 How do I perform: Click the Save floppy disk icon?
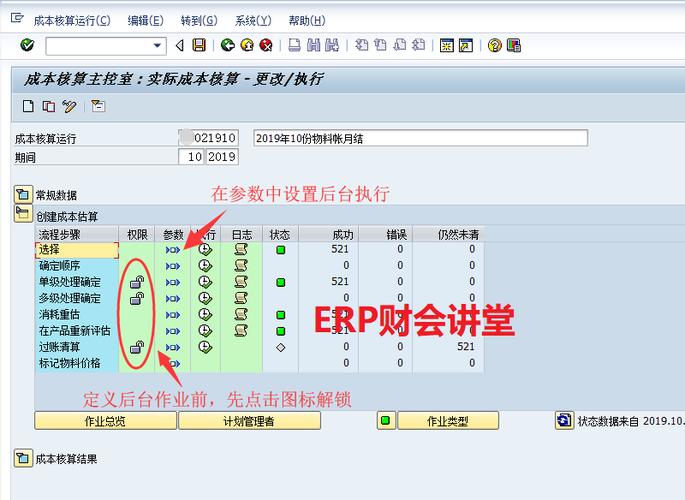tap(199, 45)
